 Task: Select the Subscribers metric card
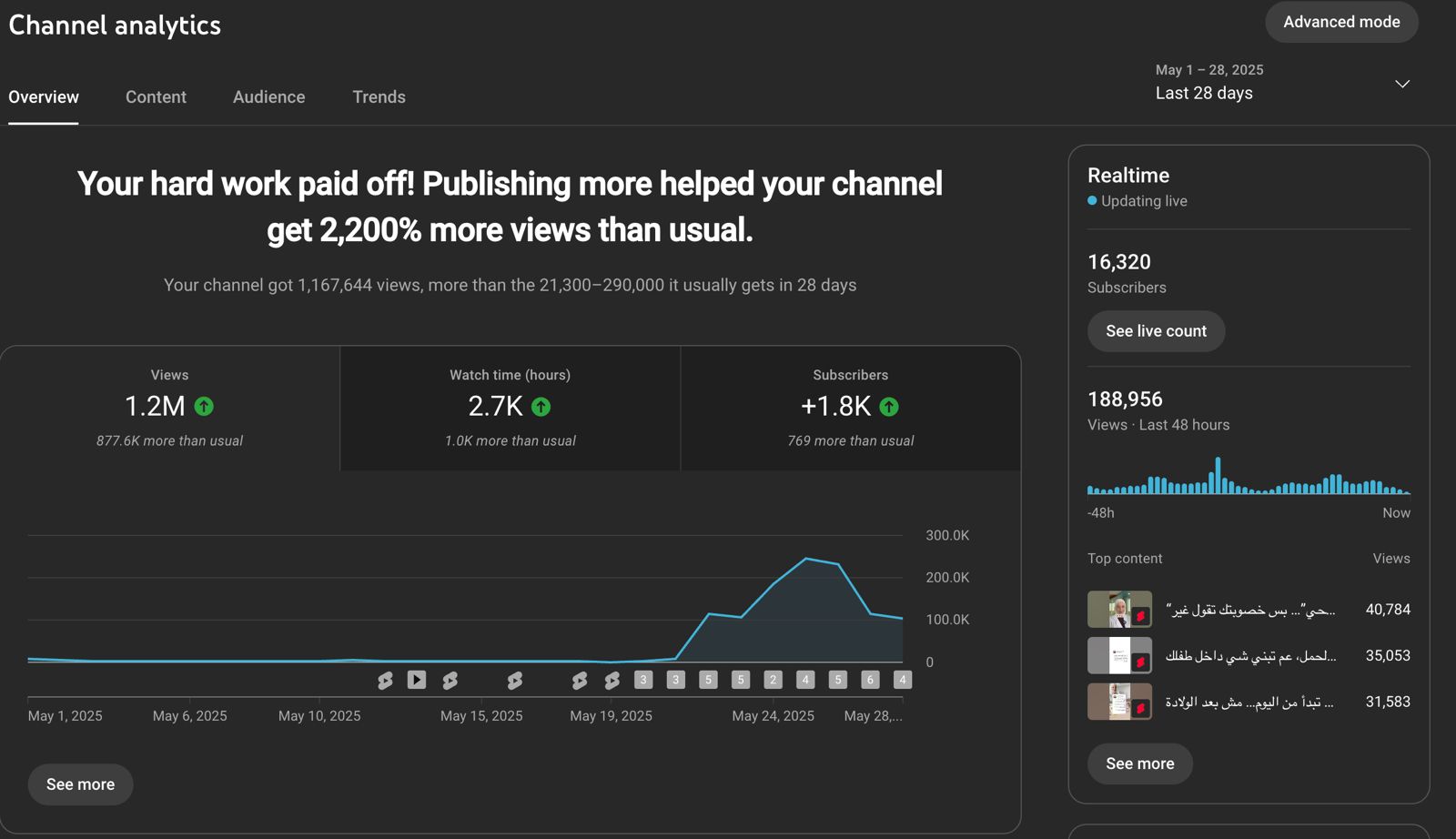(851, 408)
